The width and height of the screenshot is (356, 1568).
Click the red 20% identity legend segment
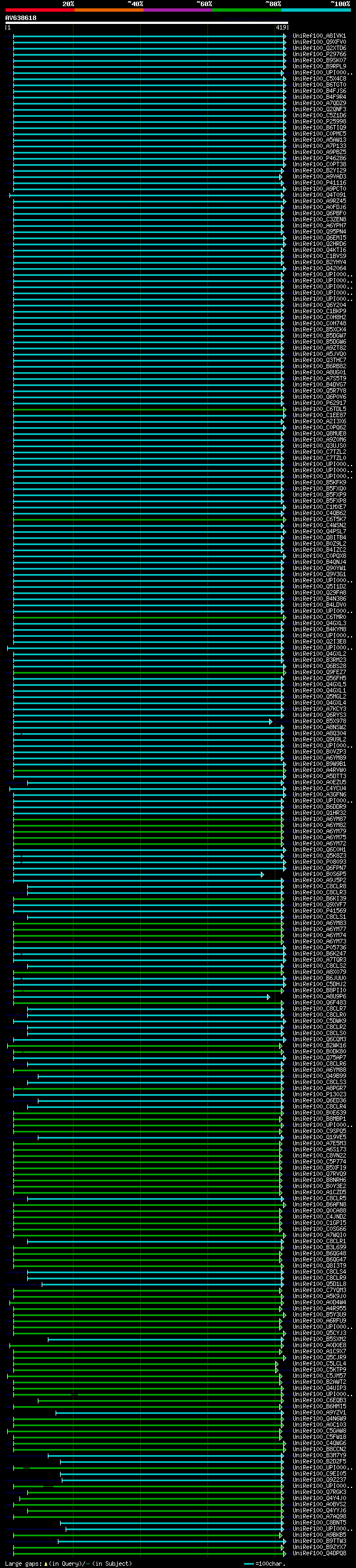pos(39,10)
